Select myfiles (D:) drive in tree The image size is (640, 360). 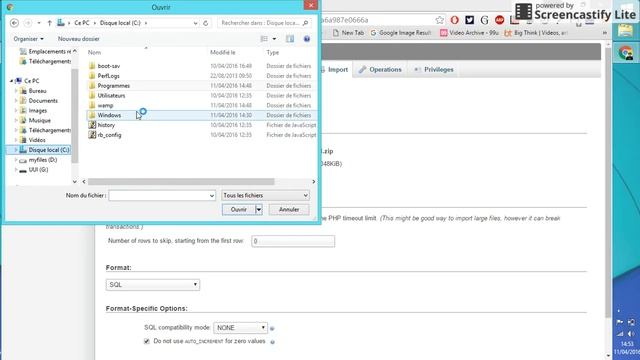pos(42,160)
